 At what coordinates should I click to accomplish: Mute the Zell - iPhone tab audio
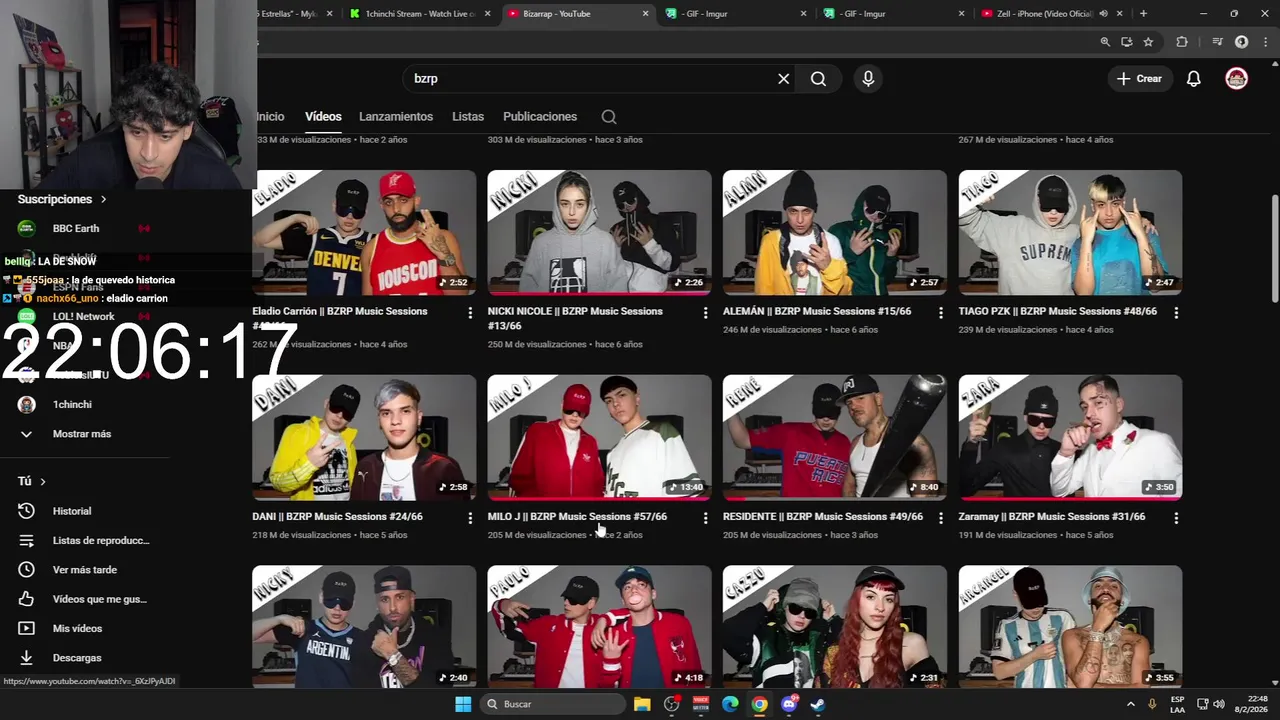coord(1103,14)
